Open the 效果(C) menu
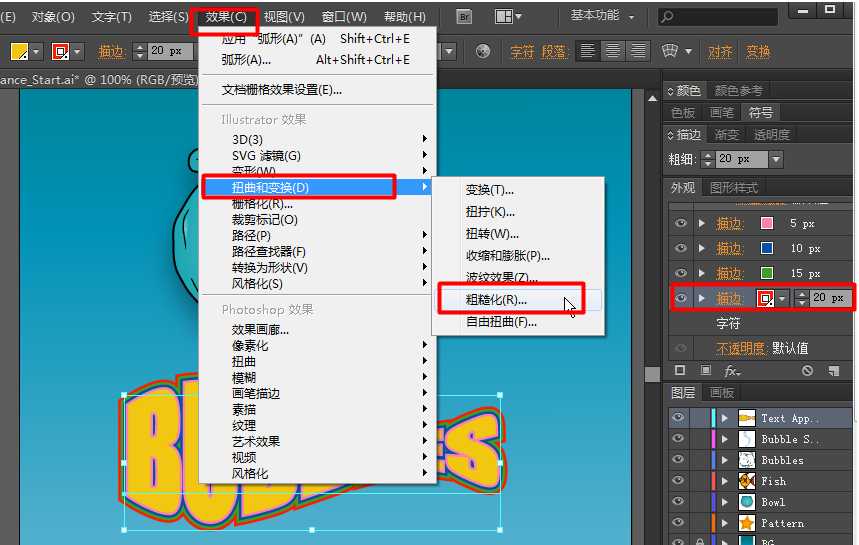Screen dimensions: 859x545 pos(226,18)
